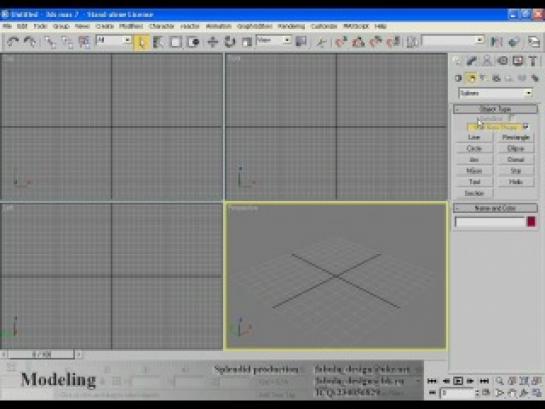The image size is (545, 409).
Task: Open the Customize menu
Action: [x=324, y=26]
